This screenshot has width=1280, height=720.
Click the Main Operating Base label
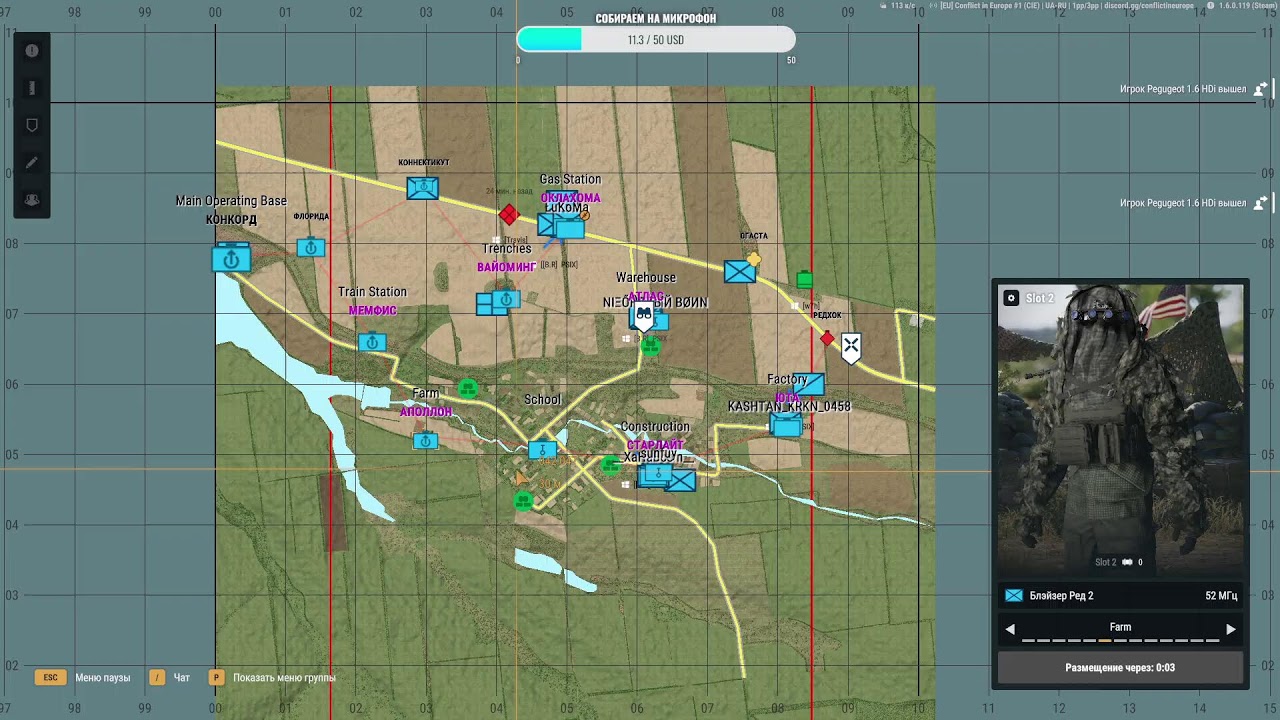231,201
